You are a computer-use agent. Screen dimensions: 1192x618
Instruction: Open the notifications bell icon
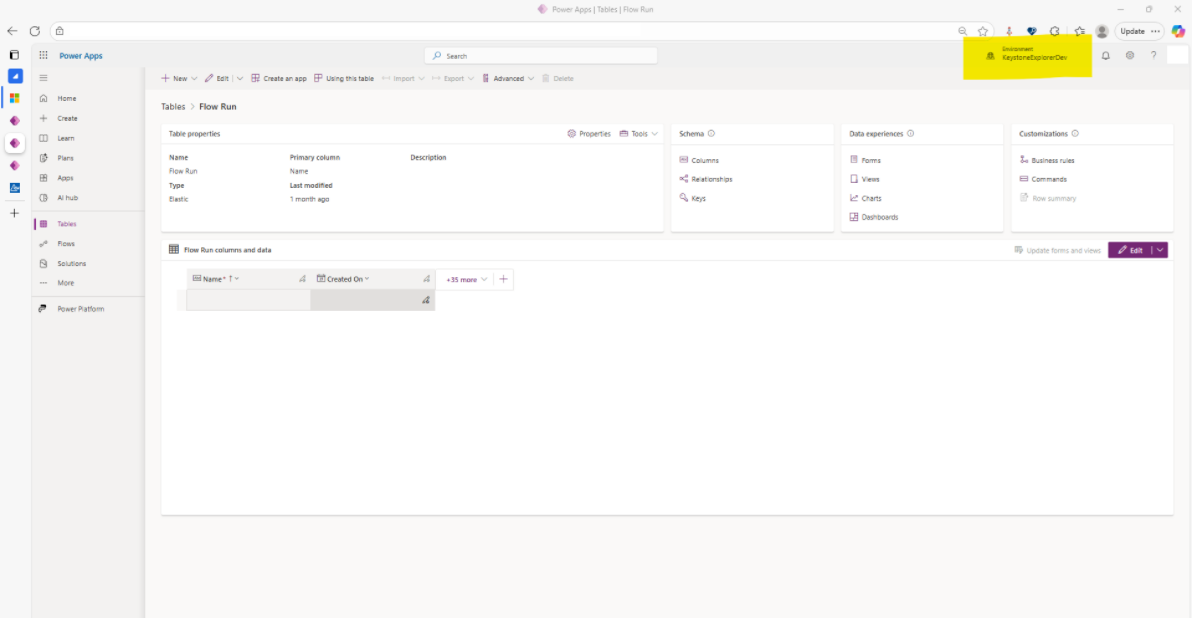[x=1105, y=55]
